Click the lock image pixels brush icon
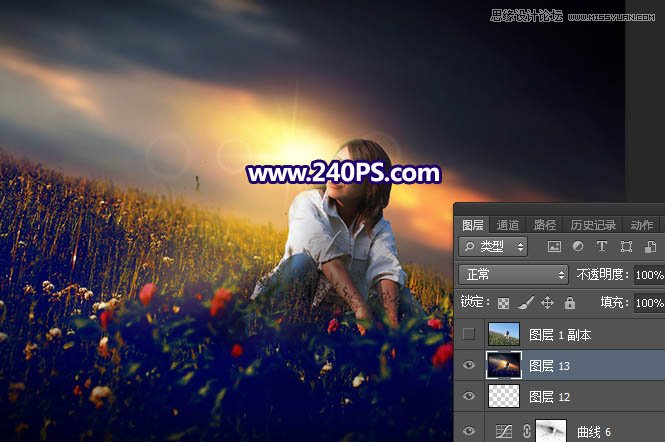Image resolution: width=665 pixels, height=442 pixels. [x=524, y=302]
